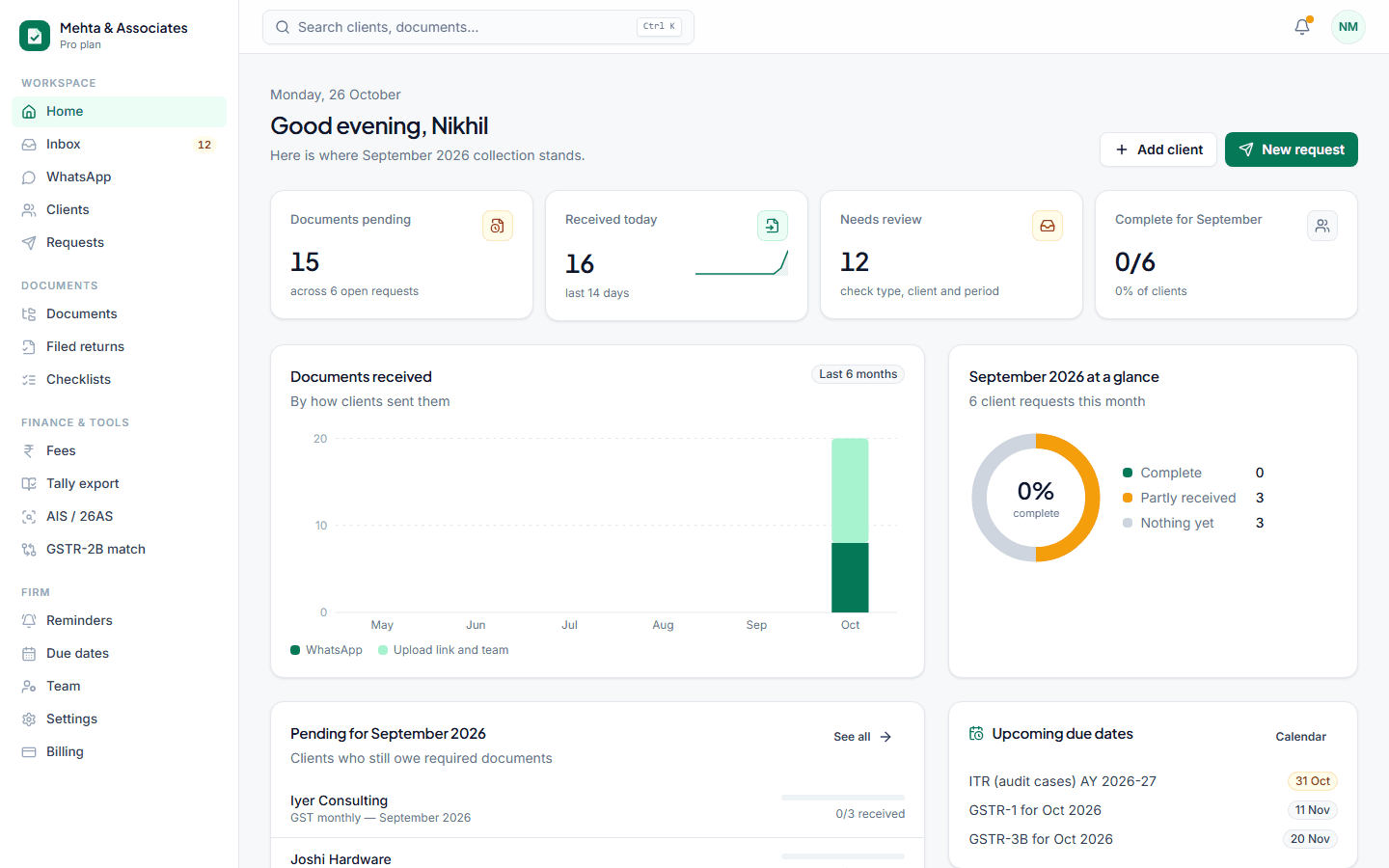Click the Oct bar in chart
Viewport: 1389px width, 868px height.
pyautogui.click(x=850, y=526)
